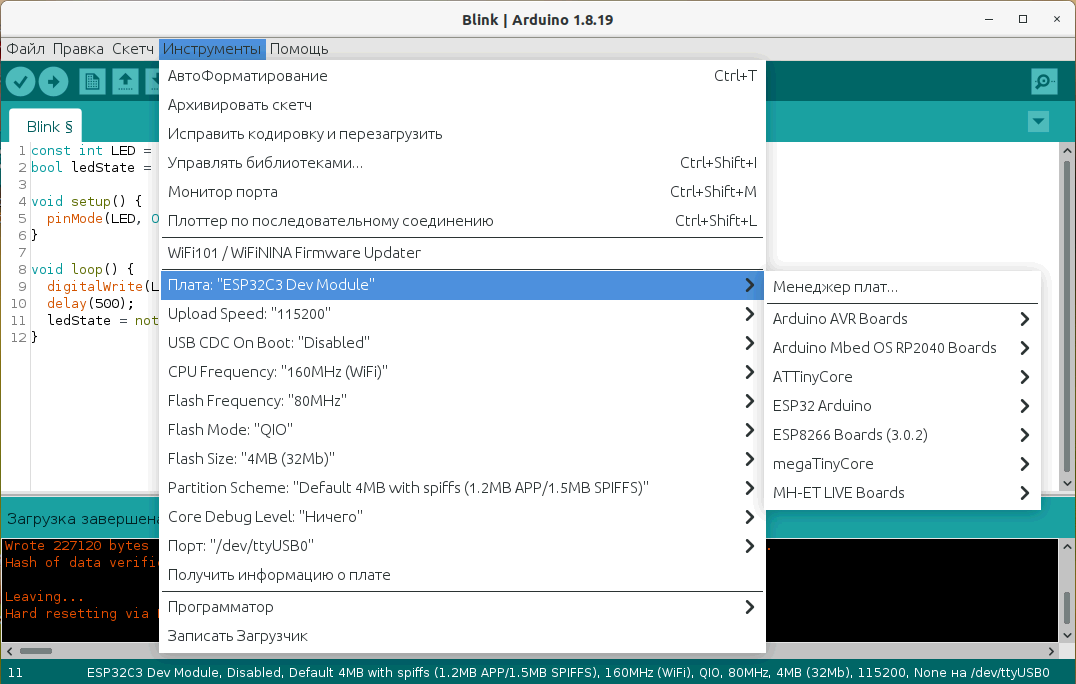Choose Получить информацию о плате
The height and width of the screenshot is (684, 1076).
(463, 575)
